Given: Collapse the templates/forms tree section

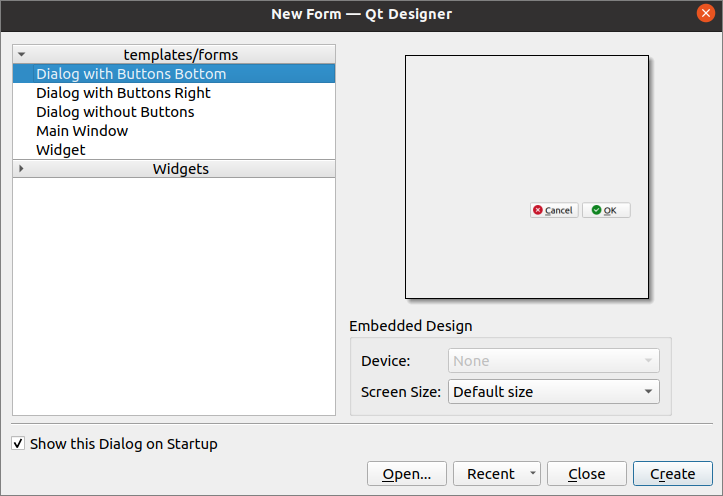Looking at the screenshot, I should pyautogui.click(x=21, y=54).
